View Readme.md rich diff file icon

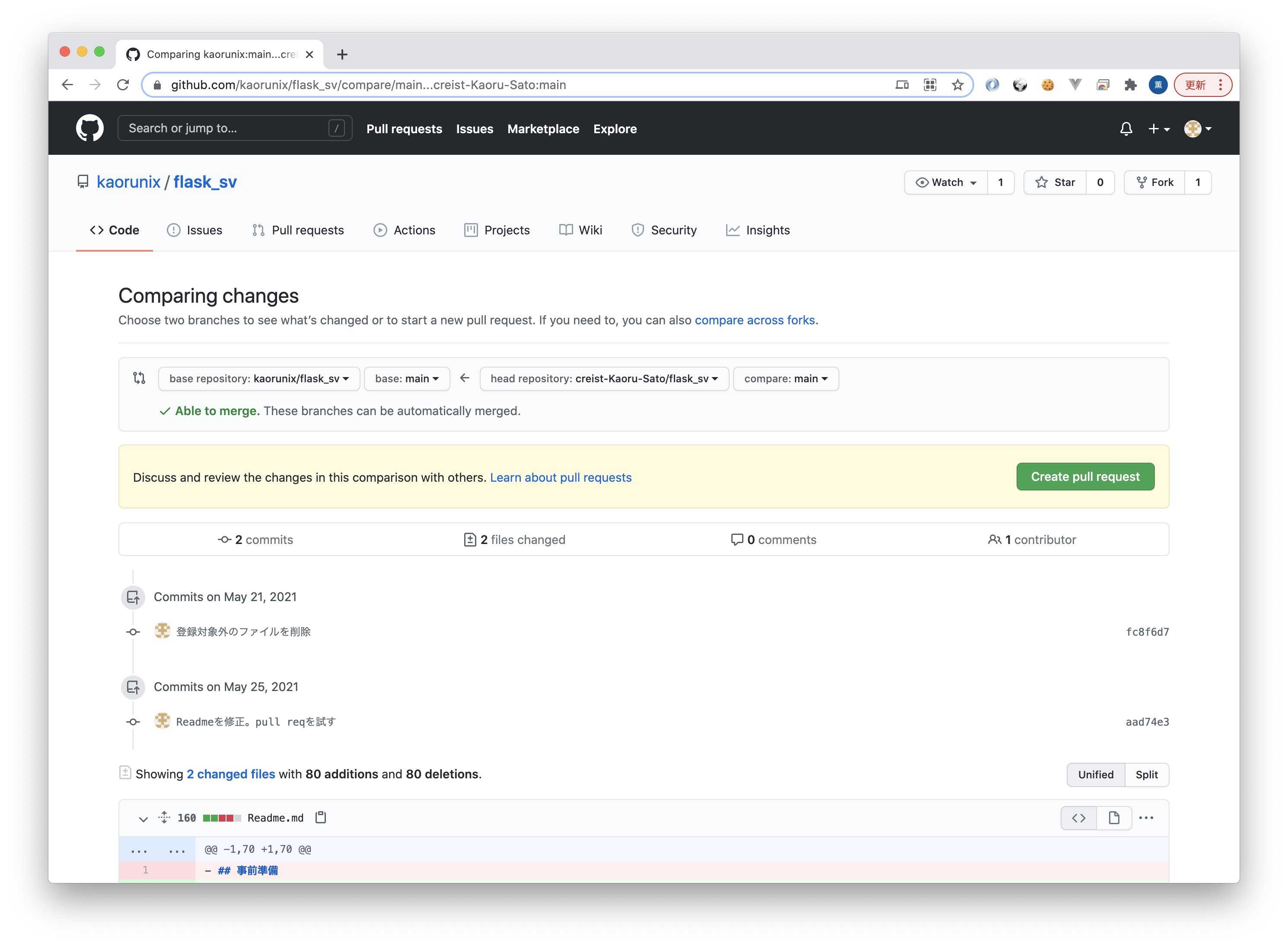pos(1114,818)
